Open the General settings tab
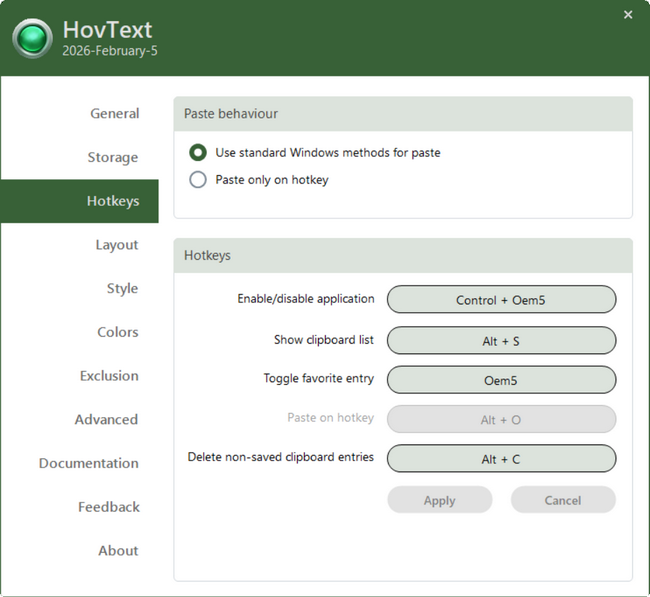The image size is (650, 597). point(114,114)
